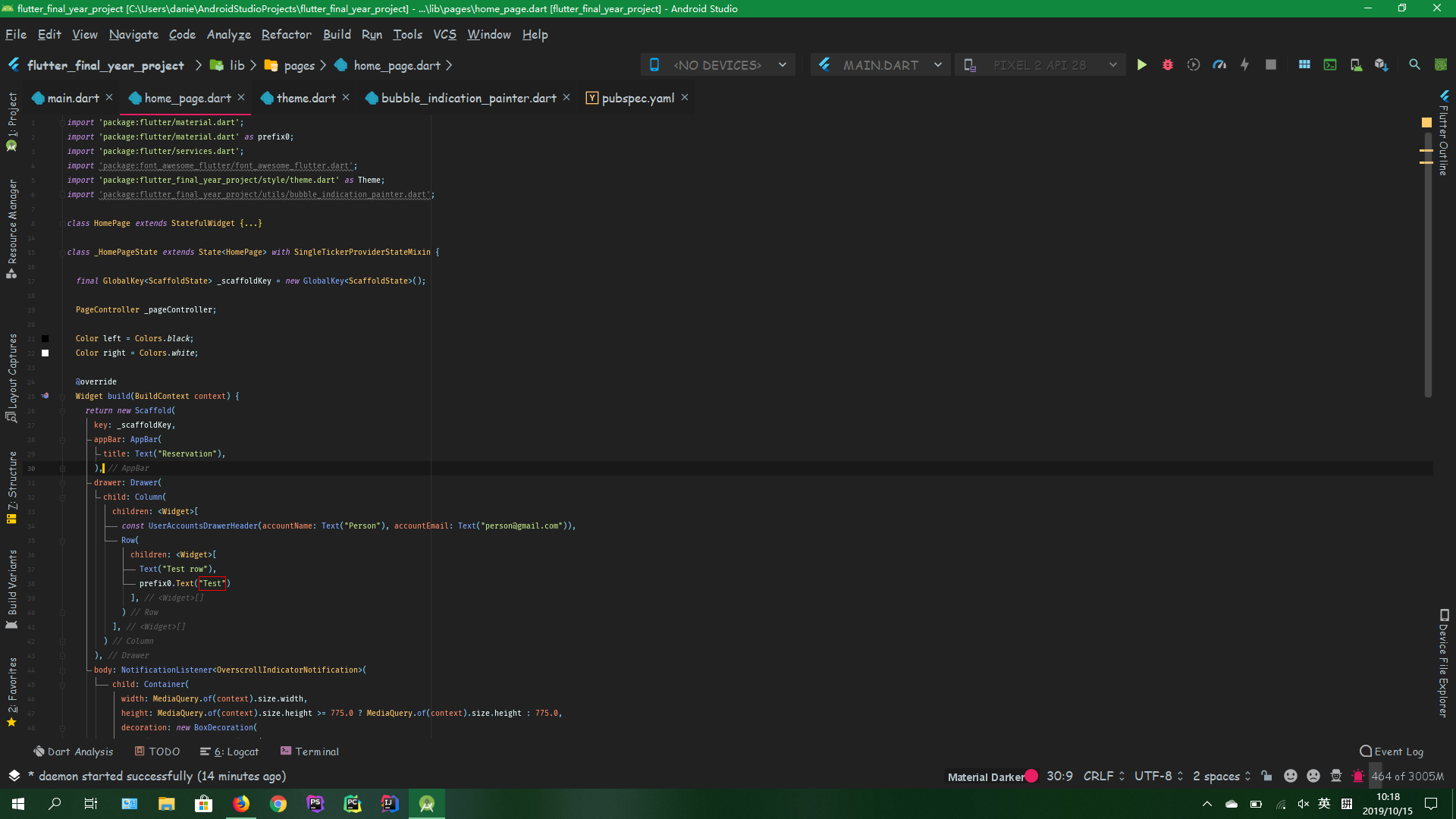Viewport: 1456px width, 819px height.
Task: Open Logcat from the bottom tool window bar
Action: [x=235, y=752]
